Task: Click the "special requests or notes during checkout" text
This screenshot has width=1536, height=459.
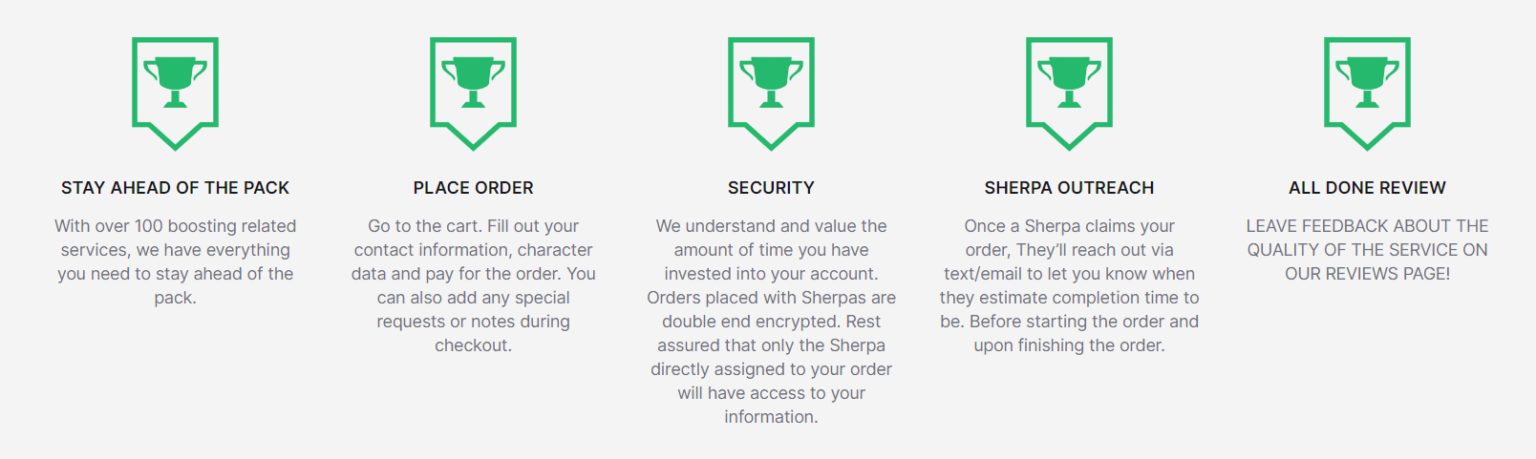Action: 473,322
